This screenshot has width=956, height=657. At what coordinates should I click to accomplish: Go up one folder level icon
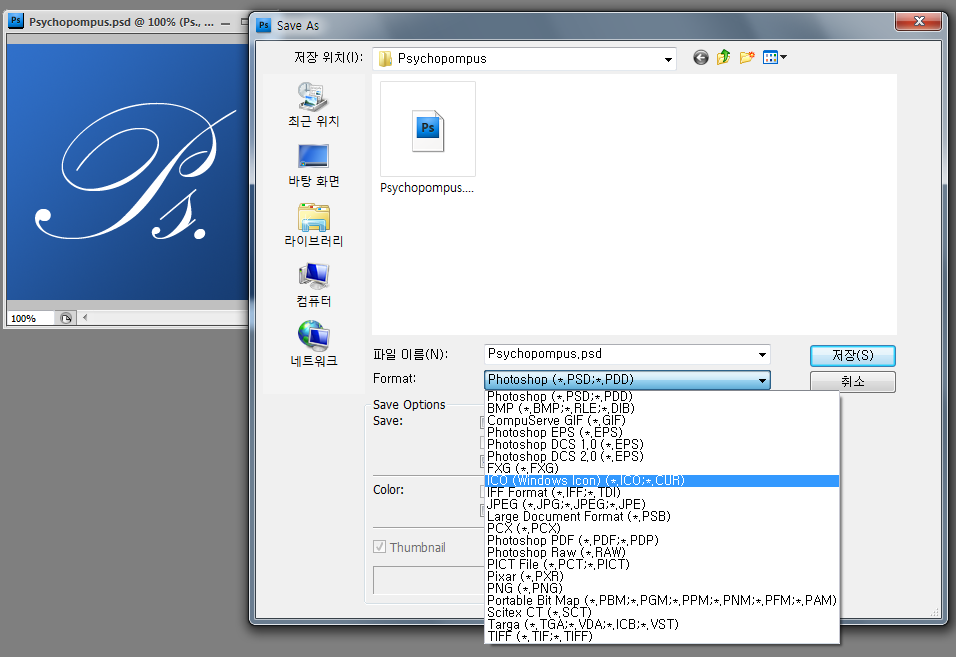(x=724, y=57)
